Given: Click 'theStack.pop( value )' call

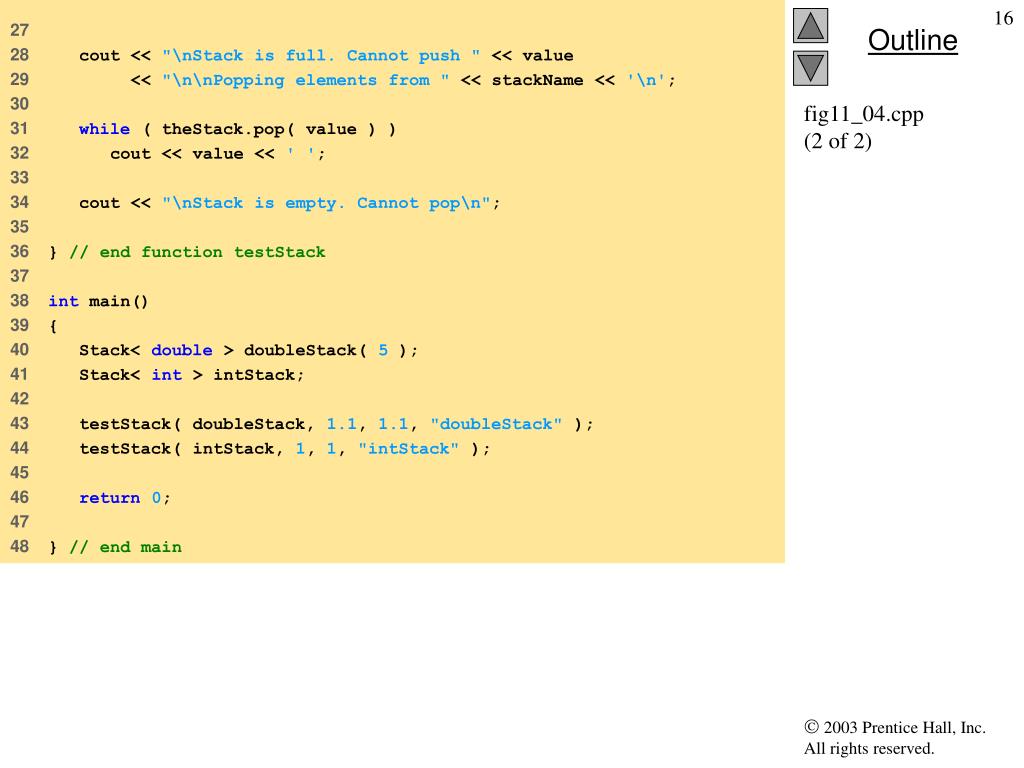Looking at the screenshot, I should (268, 129).
